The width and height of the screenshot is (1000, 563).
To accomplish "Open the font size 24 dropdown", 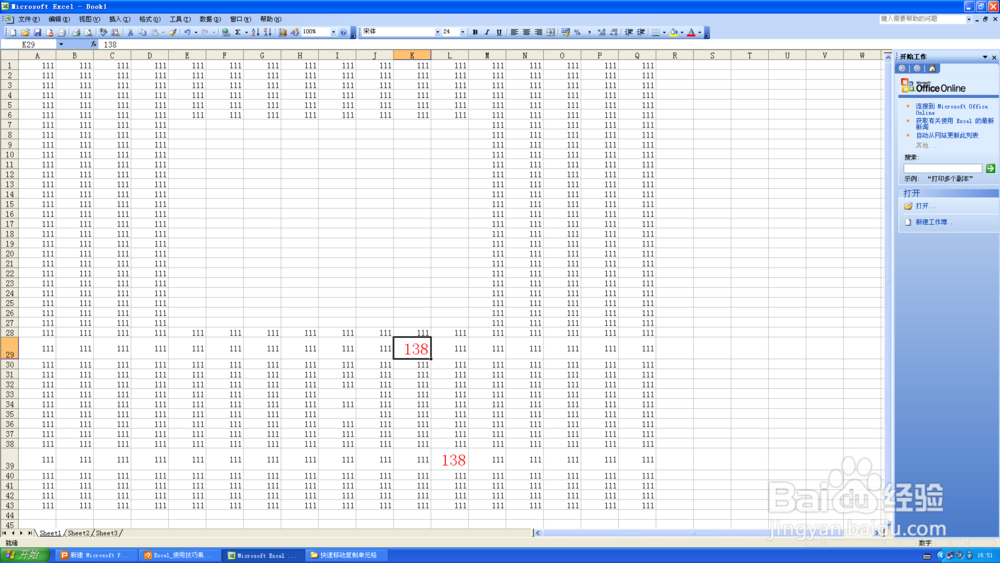I will point(462,32).
